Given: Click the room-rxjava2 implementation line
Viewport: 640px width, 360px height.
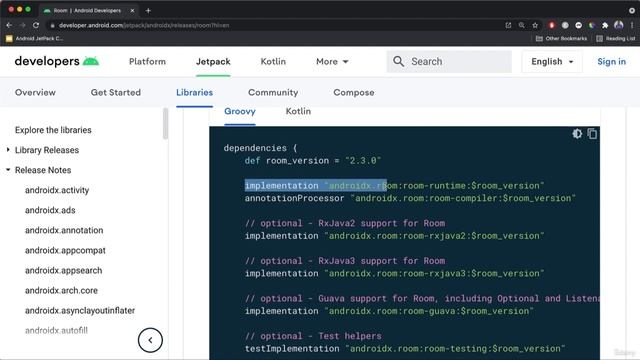Looking at the screenshot, I should tap(394, 236).
